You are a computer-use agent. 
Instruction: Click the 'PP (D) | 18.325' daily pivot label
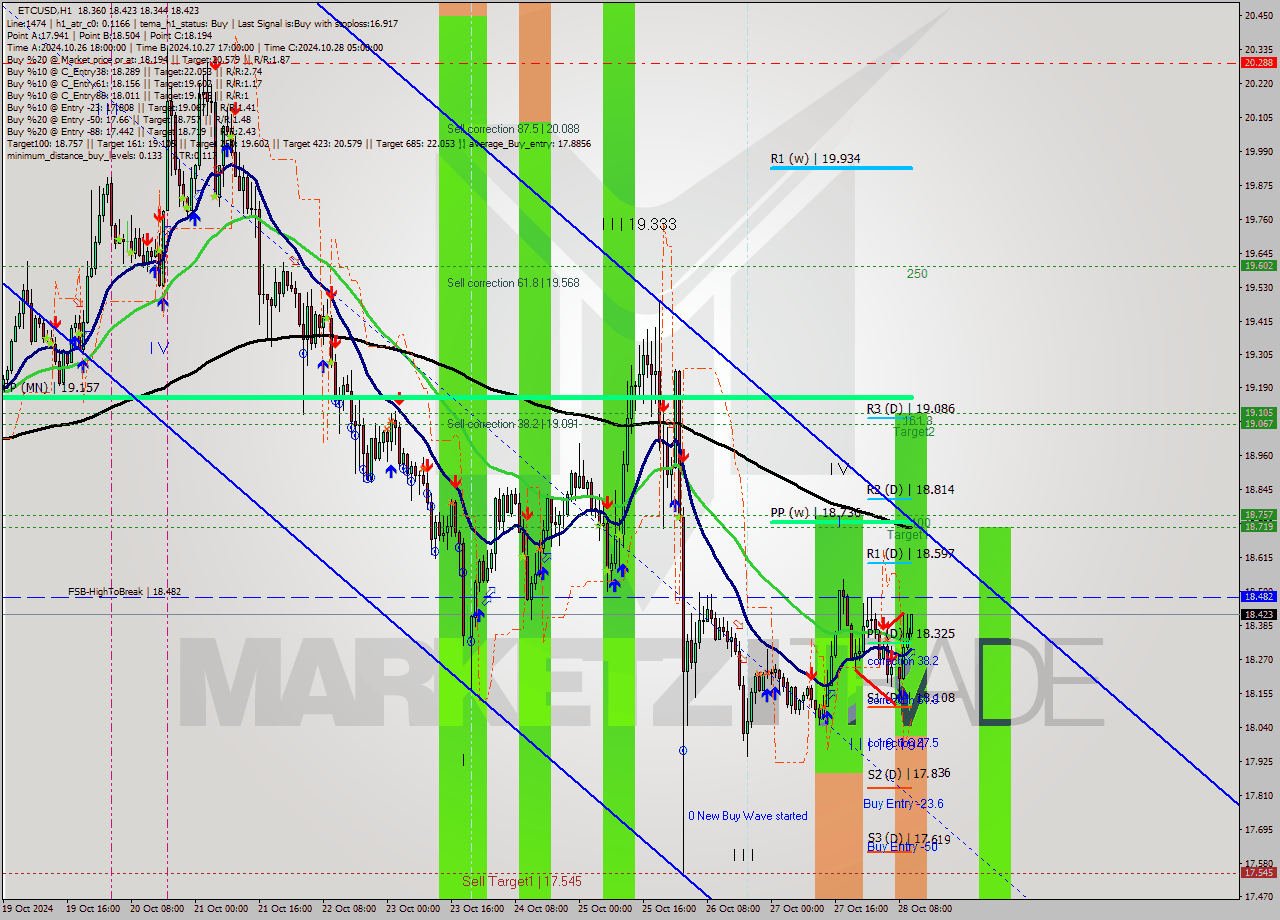tap(910, 634)
